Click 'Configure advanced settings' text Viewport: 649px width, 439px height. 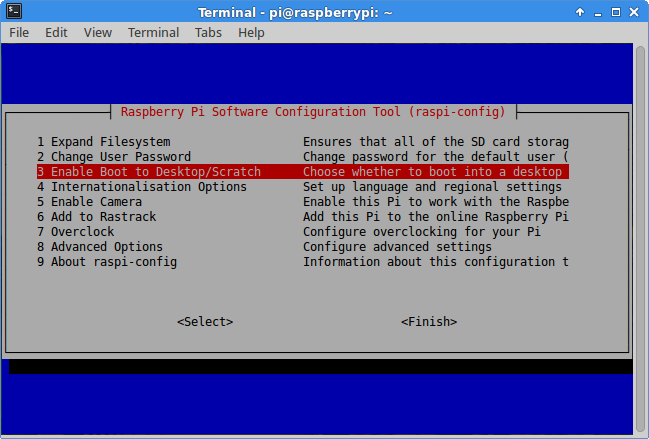tap(397, 247)
